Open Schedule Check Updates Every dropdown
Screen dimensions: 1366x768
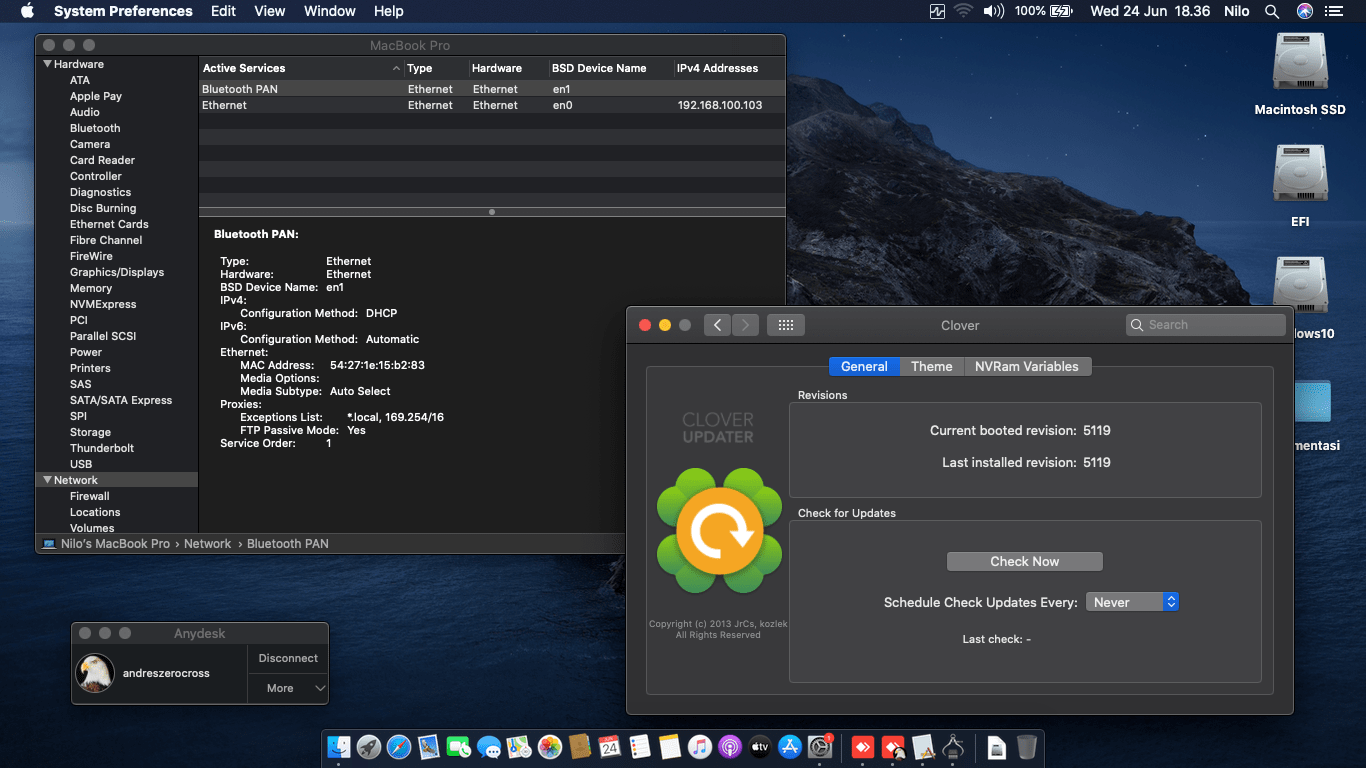1132,602
